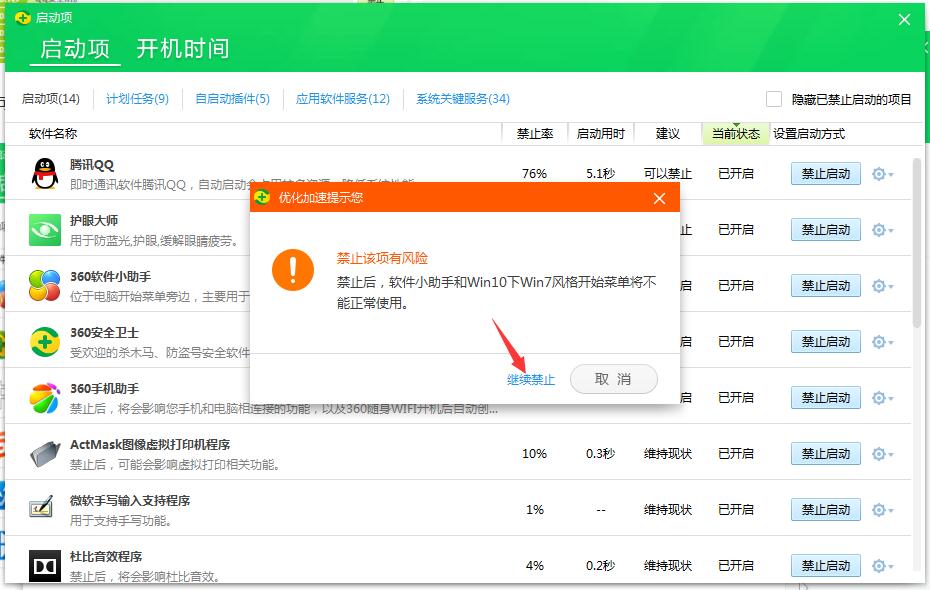The image size is (930, 590).
Task: Click 禁止启动 for 微软手写输入支持程序
Action: pos(826,510)
